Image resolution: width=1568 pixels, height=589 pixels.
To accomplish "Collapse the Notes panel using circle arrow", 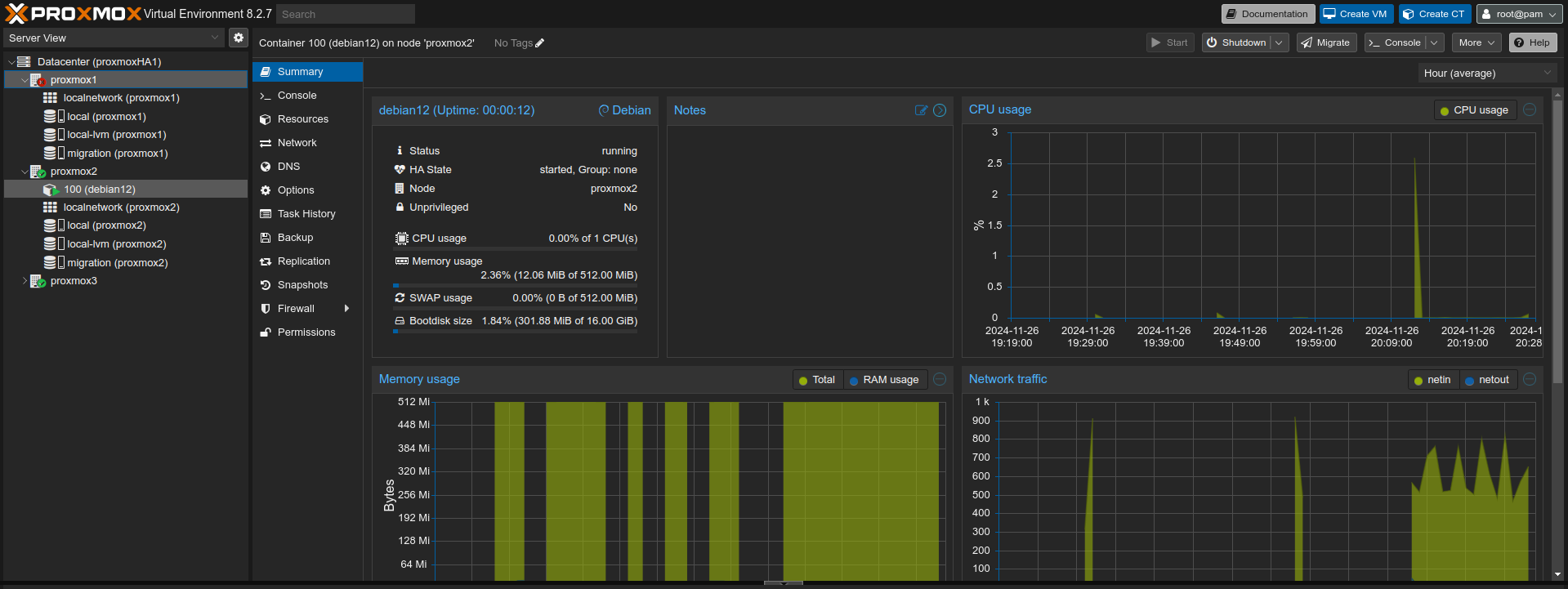I will point(940,110).
